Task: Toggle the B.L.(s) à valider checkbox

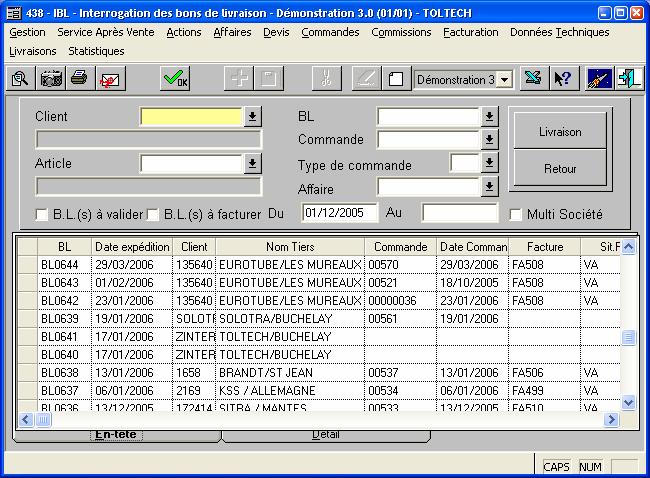Action: coord(41,214)
